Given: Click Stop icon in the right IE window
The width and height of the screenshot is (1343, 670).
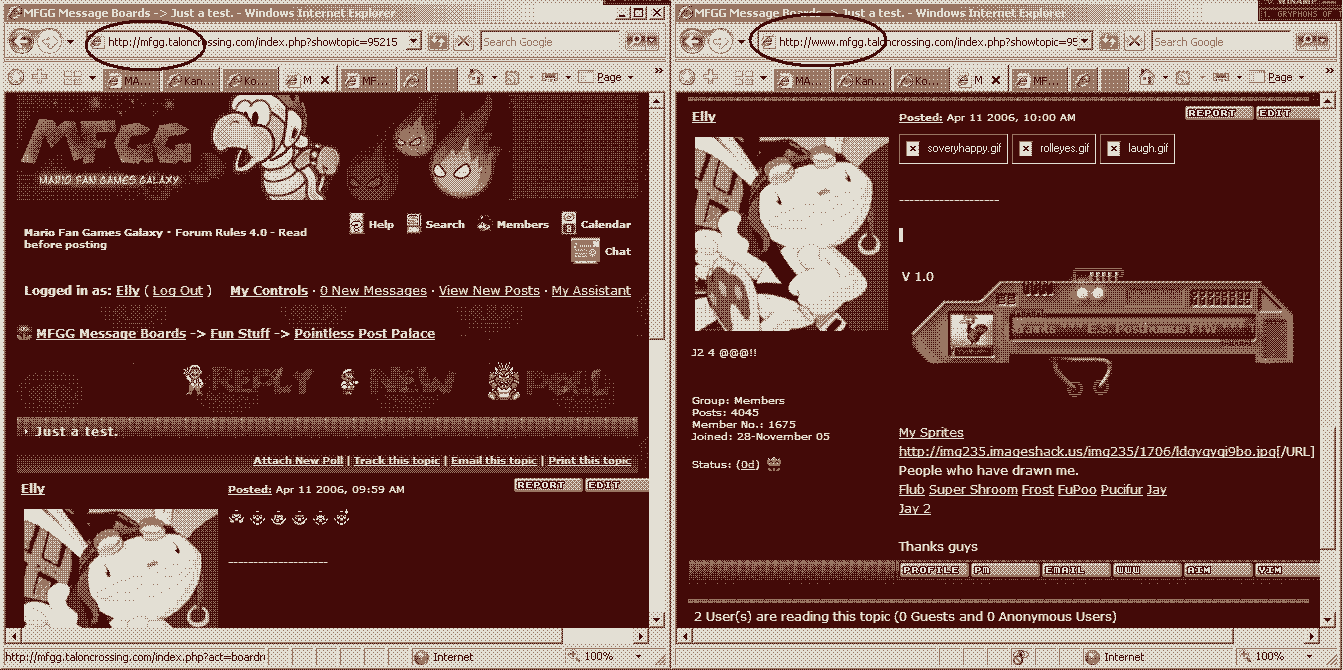Looking at the screenshot, I should point(1134,42).
